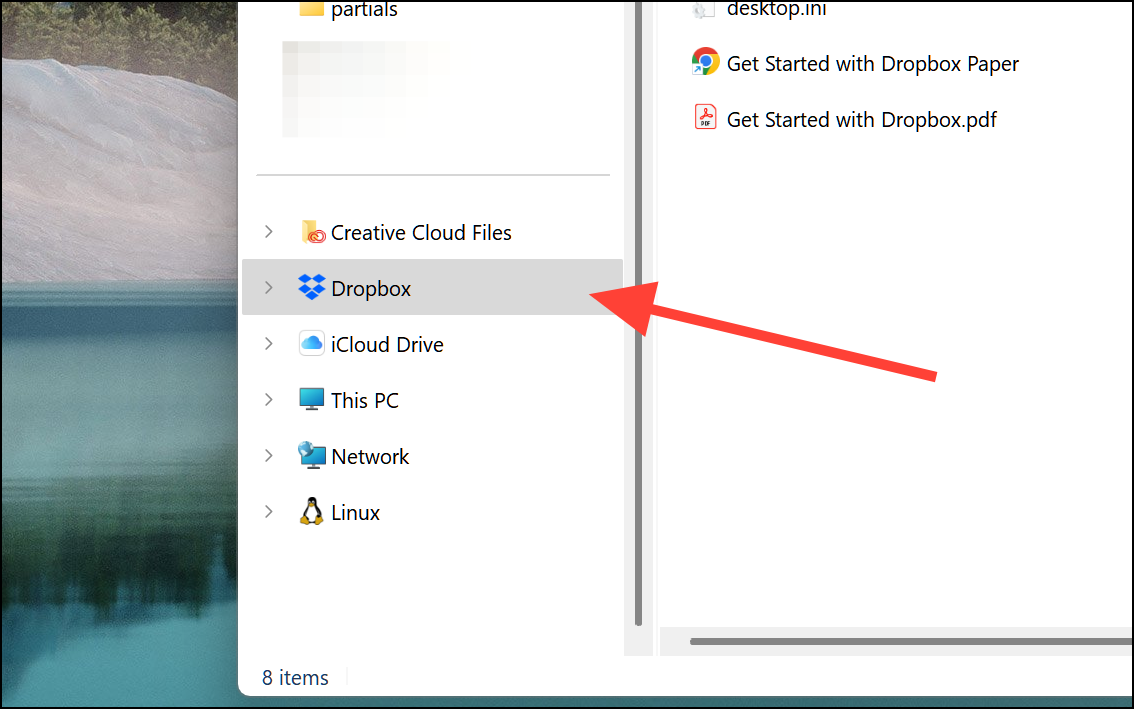This screenshot has height=709, width=1134.
Task: Click the file list horizontal scrollbar
Action: click(x=911, y=641)
